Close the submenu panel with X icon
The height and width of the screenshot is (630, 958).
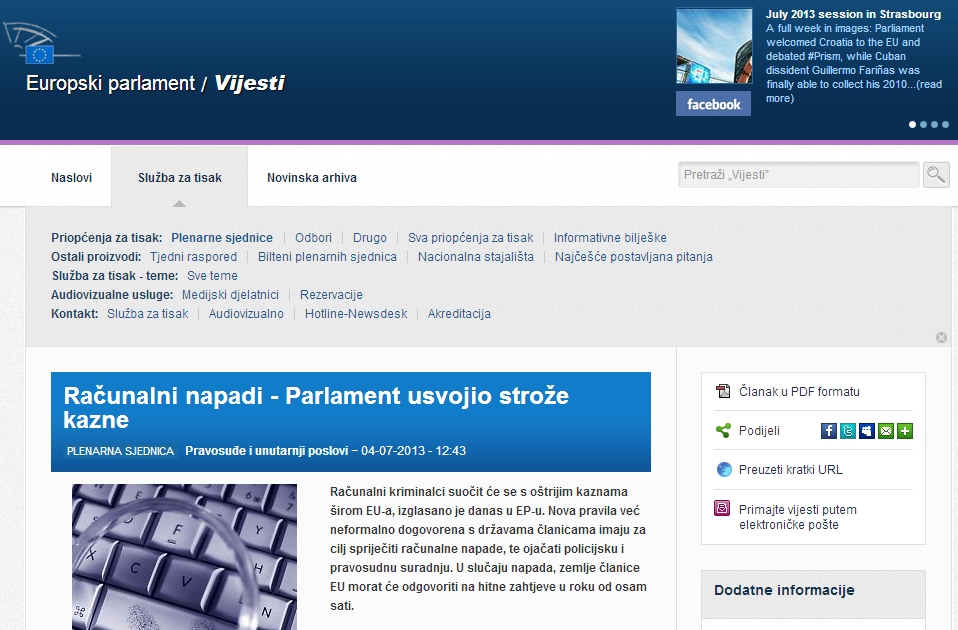click(941, 338)
